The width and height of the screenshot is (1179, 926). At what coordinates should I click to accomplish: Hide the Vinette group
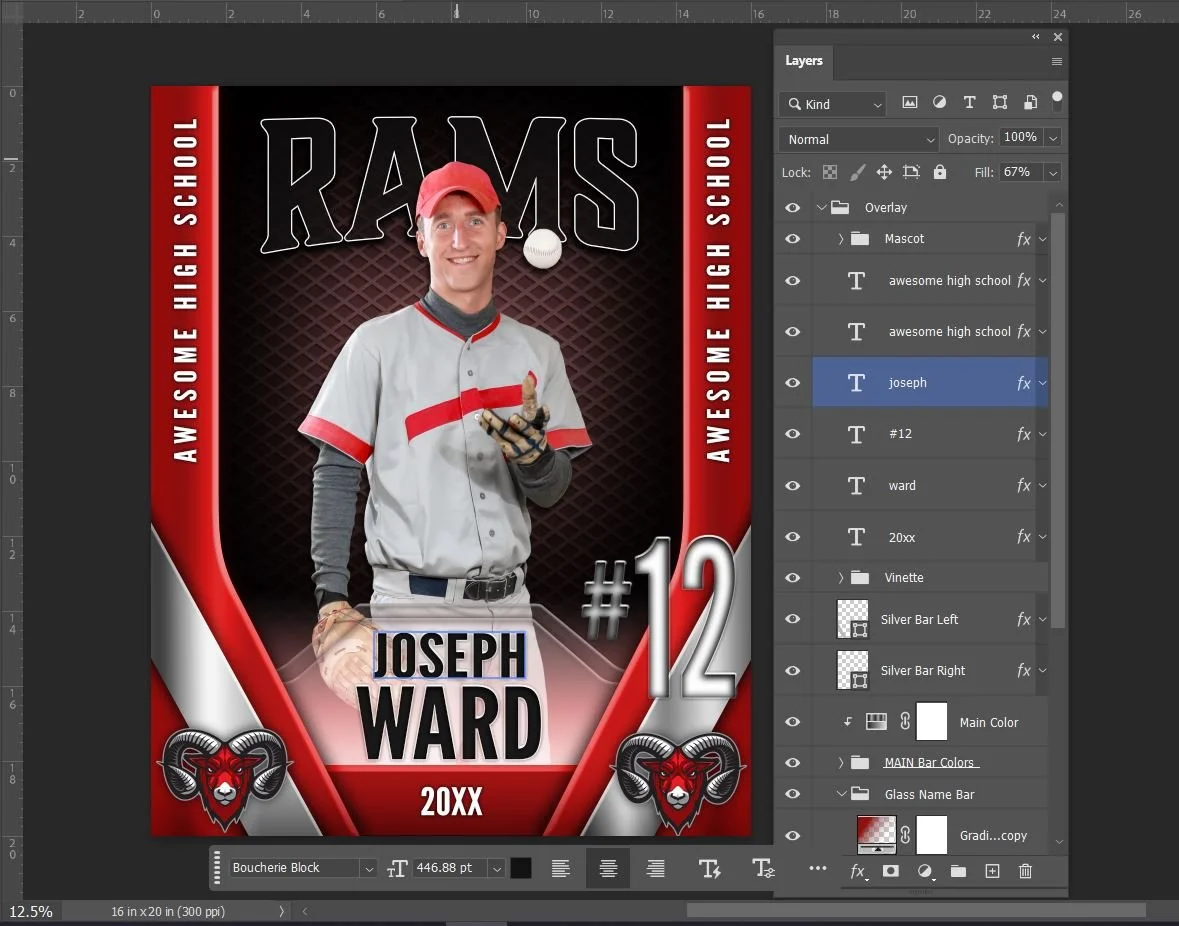793,577
